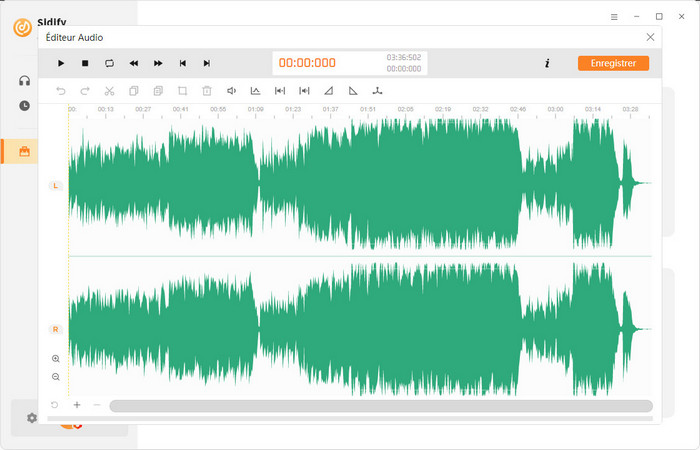Screen dimensions: 700x450
Task: Toggle the right channel R label
Action: click(55, 329)
